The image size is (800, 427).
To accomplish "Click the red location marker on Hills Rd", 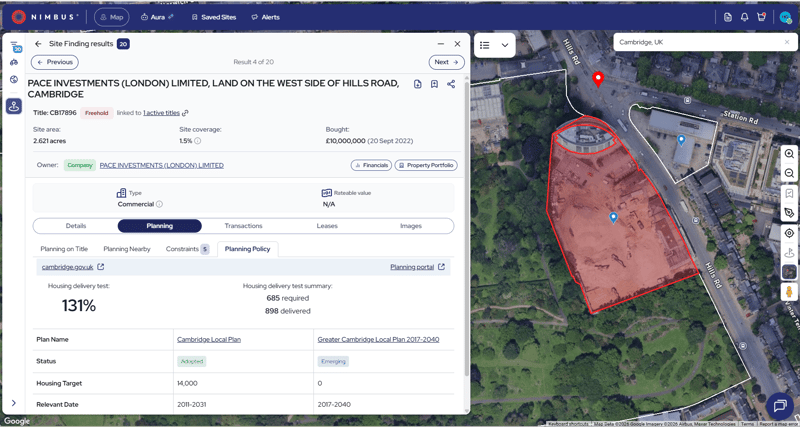I will click(598, 79).
